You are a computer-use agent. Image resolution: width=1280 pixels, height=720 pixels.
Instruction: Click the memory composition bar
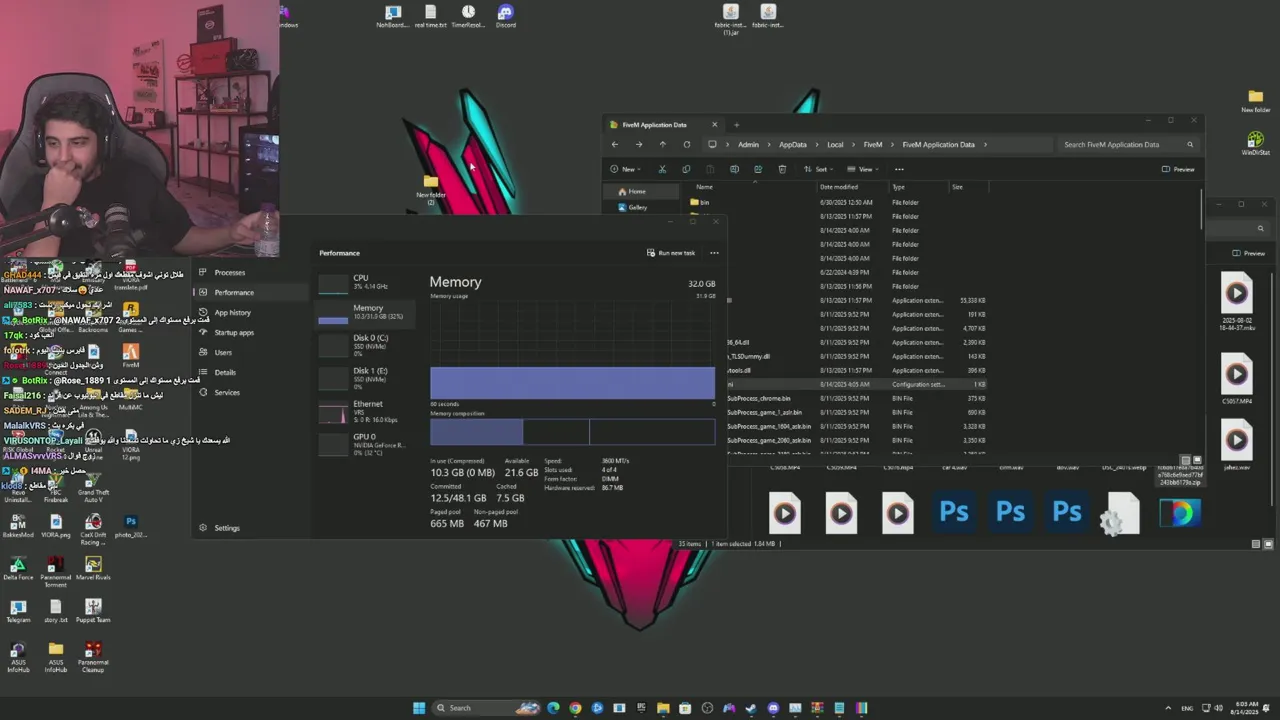[x=573, y=432]
